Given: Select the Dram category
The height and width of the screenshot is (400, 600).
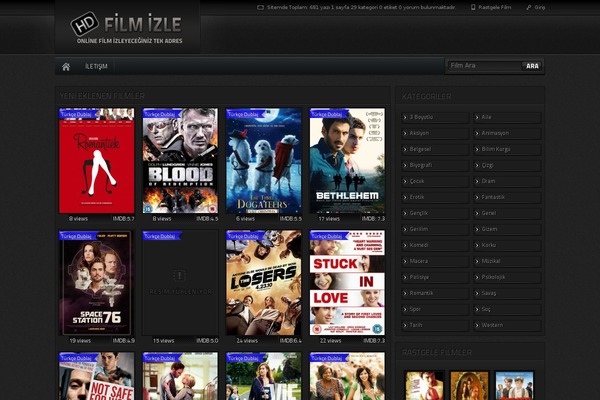Looking at the screenshot, I should tap(507, 181).
